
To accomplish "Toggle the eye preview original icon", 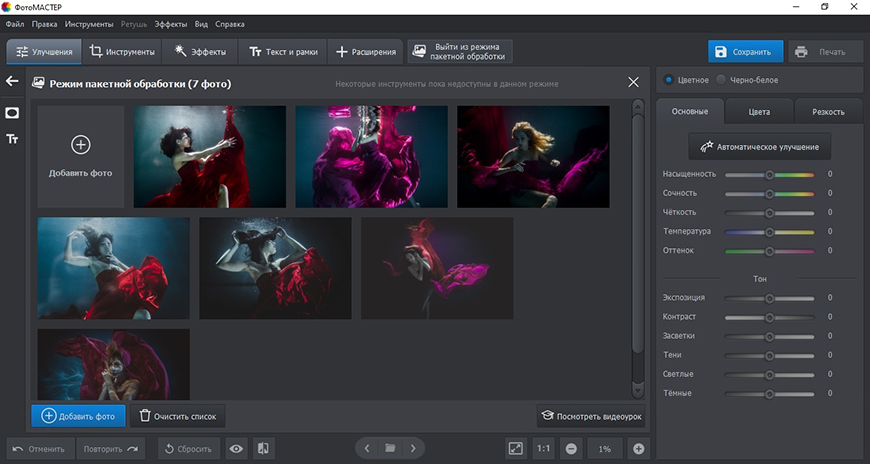I will click(x=236, y=449).
